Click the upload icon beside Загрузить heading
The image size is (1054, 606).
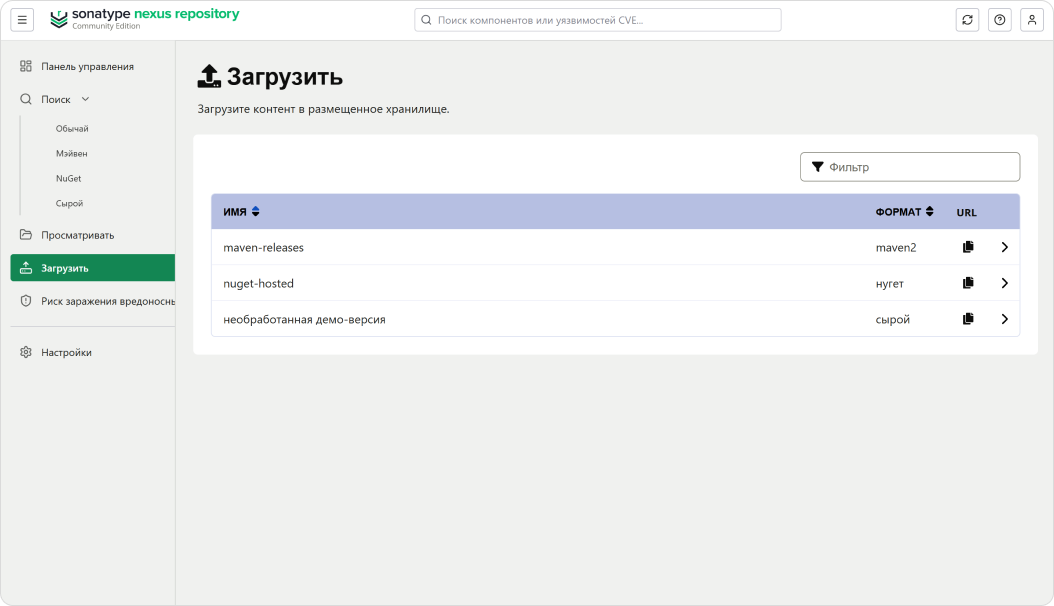[x=209, y=76]
